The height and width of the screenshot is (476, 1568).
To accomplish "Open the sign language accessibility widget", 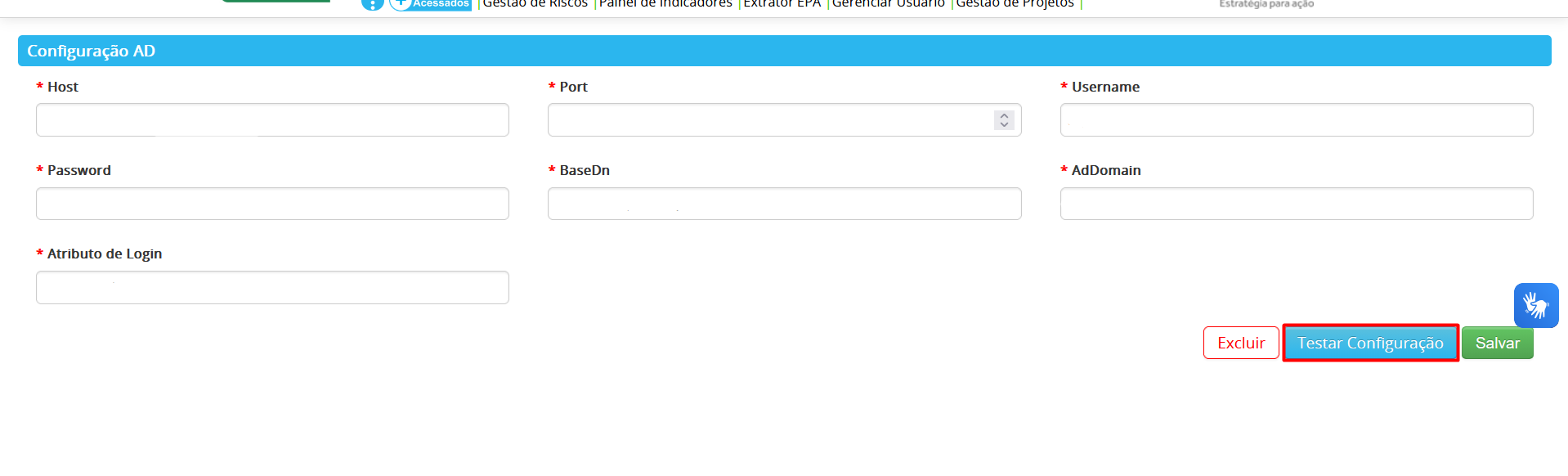I will coord(1535,305).
